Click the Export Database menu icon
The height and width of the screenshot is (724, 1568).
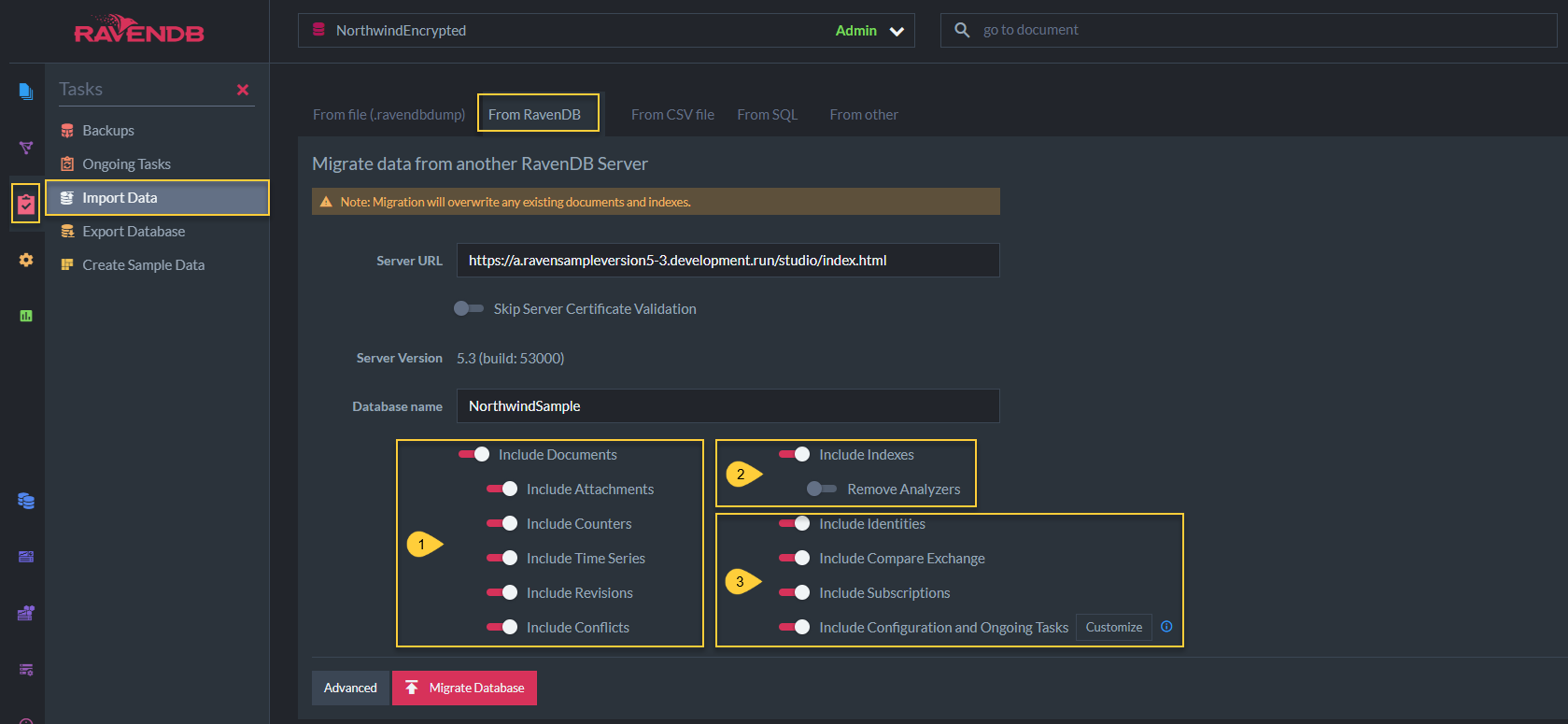tap(67, 232)
